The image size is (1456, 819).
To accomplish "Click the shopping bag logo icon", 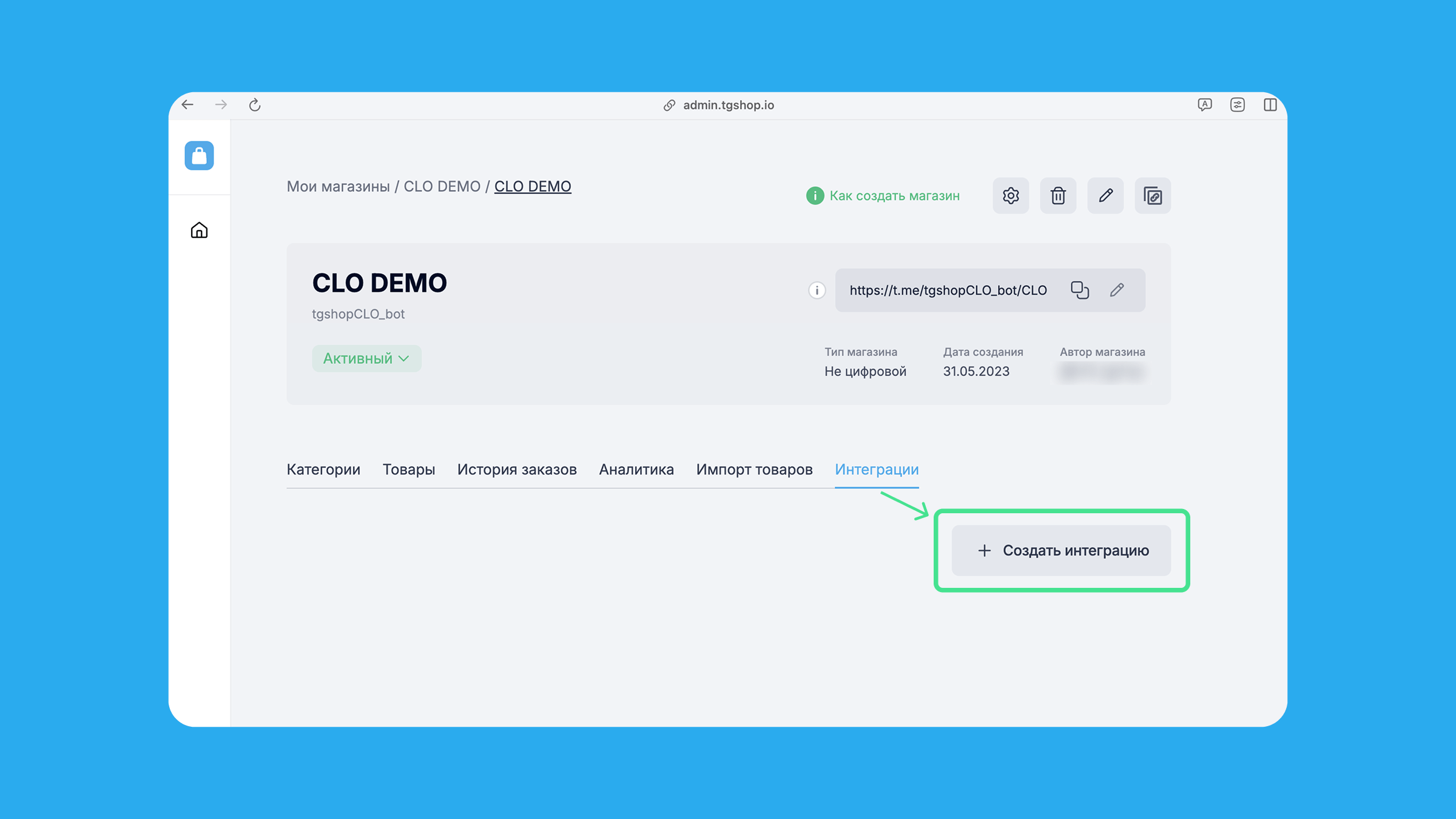I will click(199, 156).
